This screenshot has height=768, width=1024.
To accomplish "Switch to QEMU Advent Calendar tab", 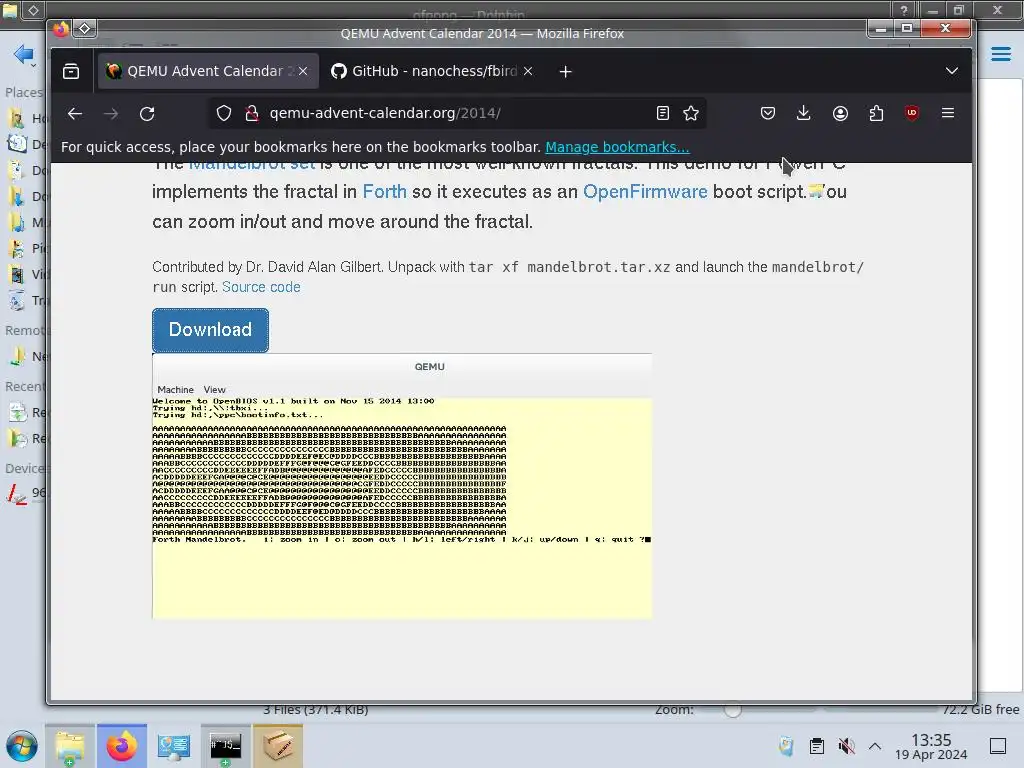I will [208, 71].
